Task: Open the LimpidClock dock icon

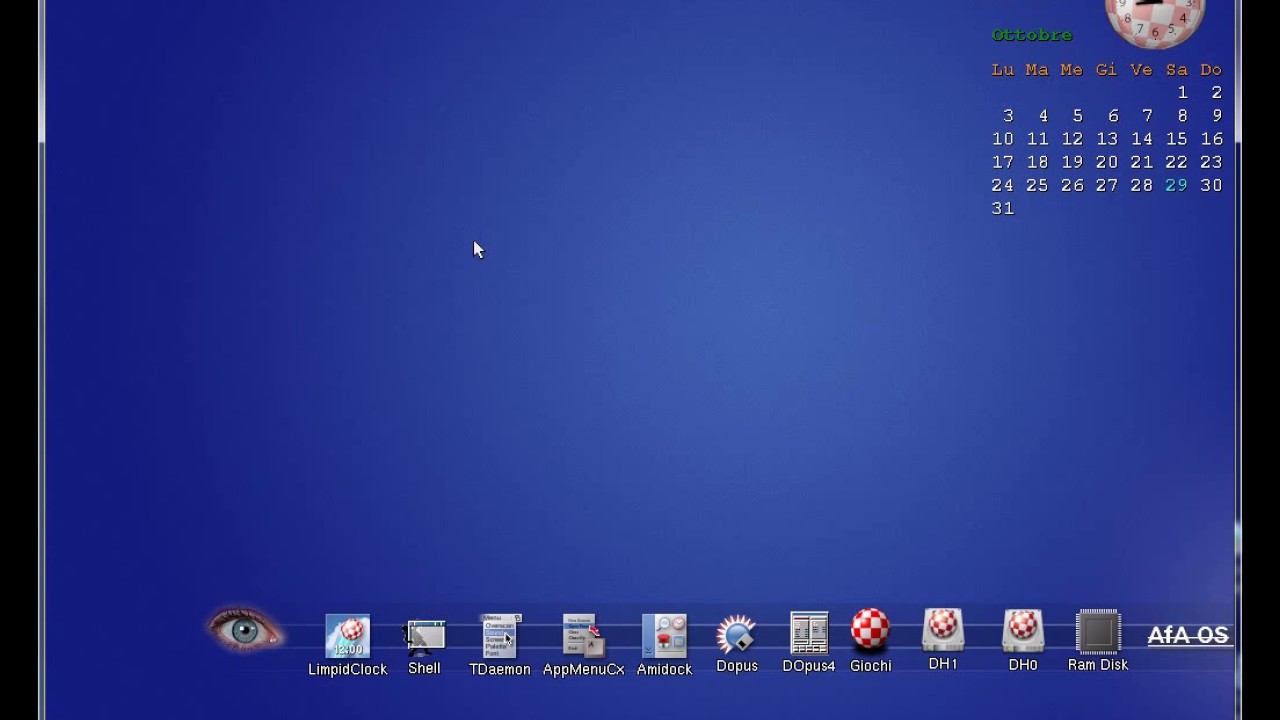Action: [x=347, y=636]
